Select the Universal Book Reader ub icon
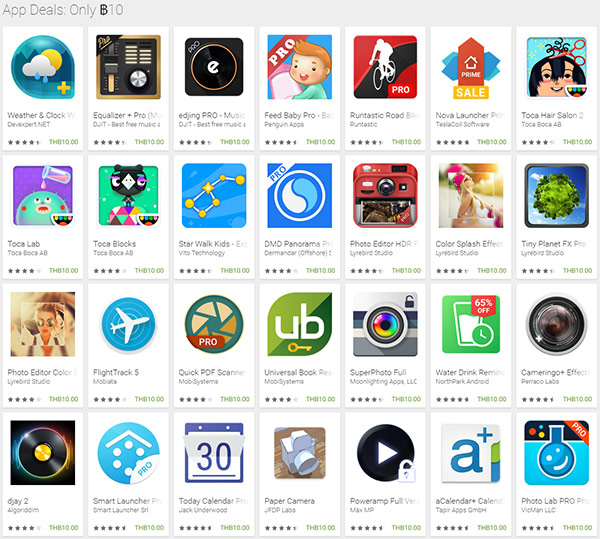This screenshot has height=539, width=600. tap(300, 324)
